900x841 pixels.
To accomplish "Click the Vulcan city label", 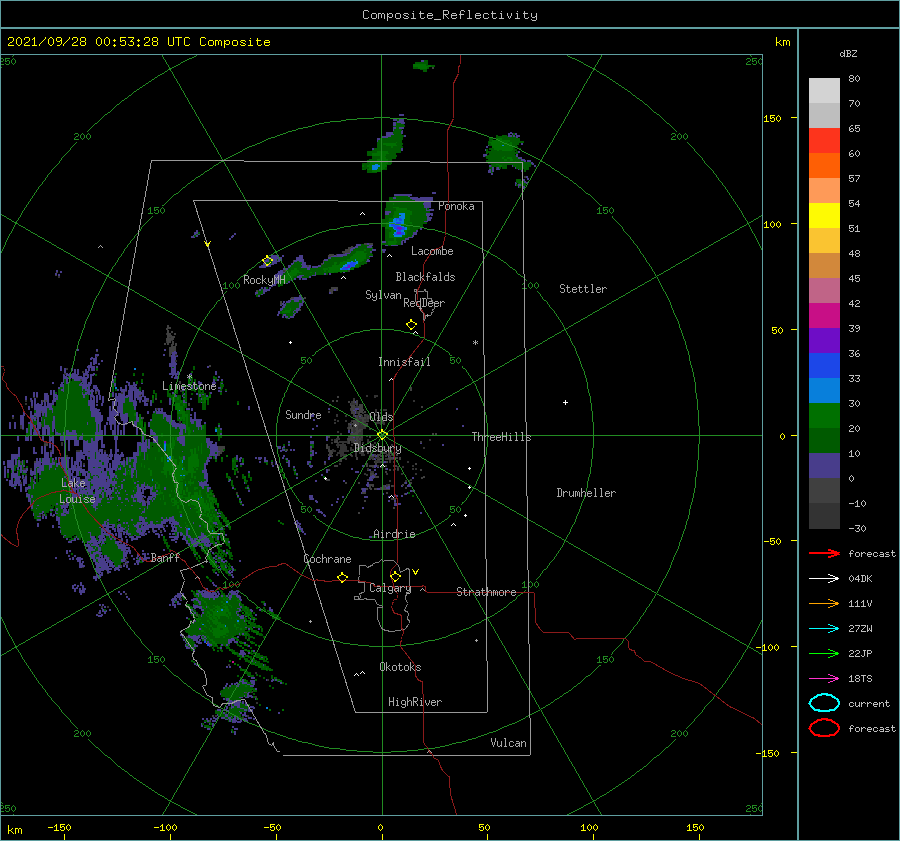I will tap(508, 743).
